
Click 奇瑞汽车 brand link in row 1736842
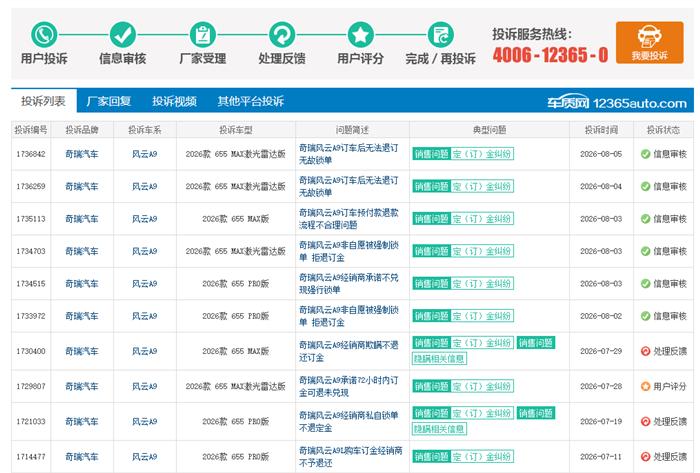(x=82, y=154)
